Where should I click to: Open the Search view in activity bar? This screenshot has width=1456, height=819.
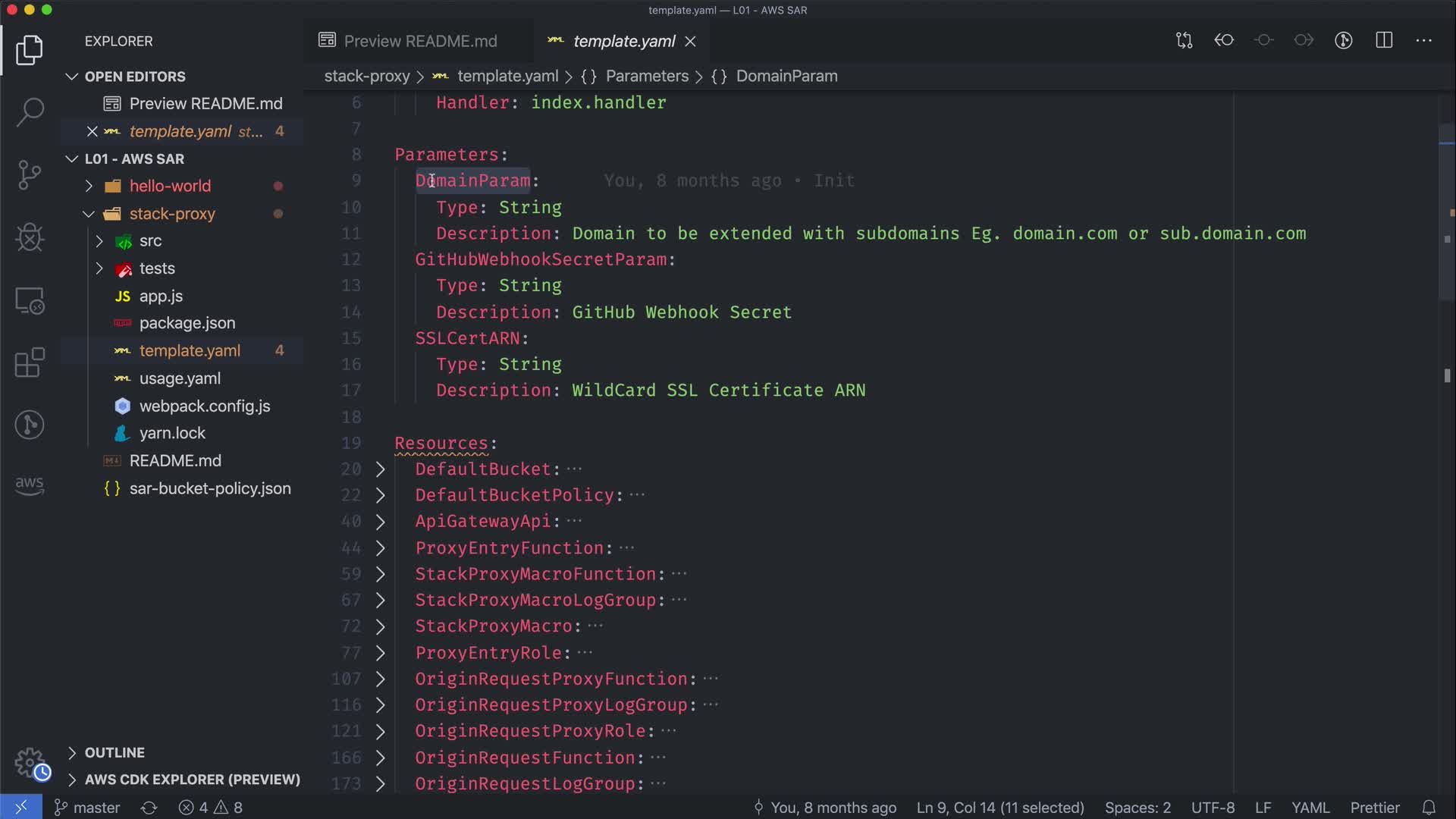point(30,112)
